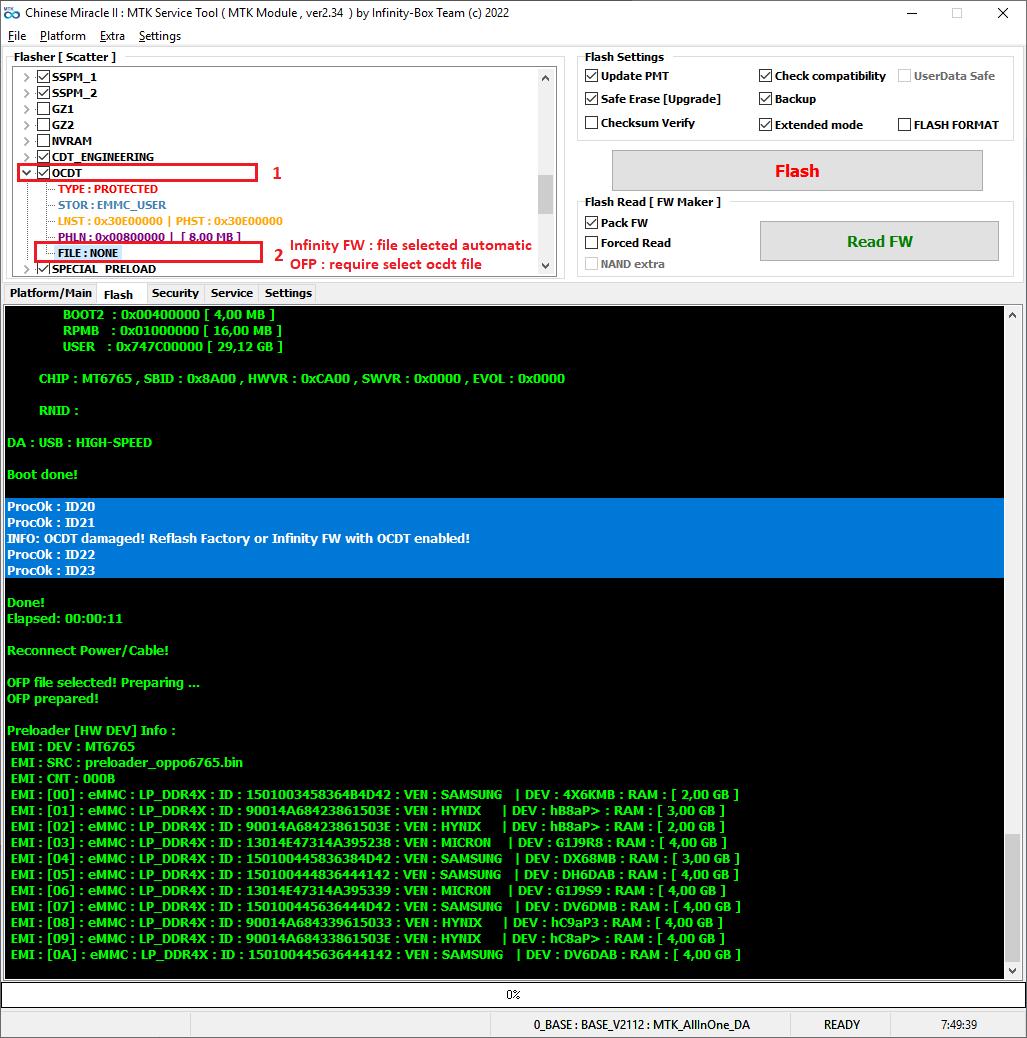Select the FILE : NONE entry
This screenshot has height=1038, width=1027.
click(x=88, y=253)
